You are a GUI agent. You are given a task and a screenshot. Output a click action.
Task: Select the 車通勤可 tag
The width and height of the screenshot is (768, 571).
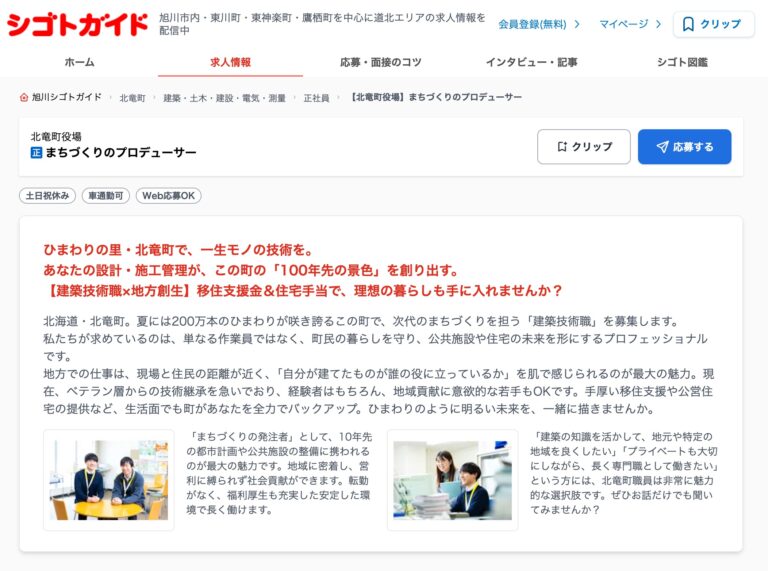106,196
